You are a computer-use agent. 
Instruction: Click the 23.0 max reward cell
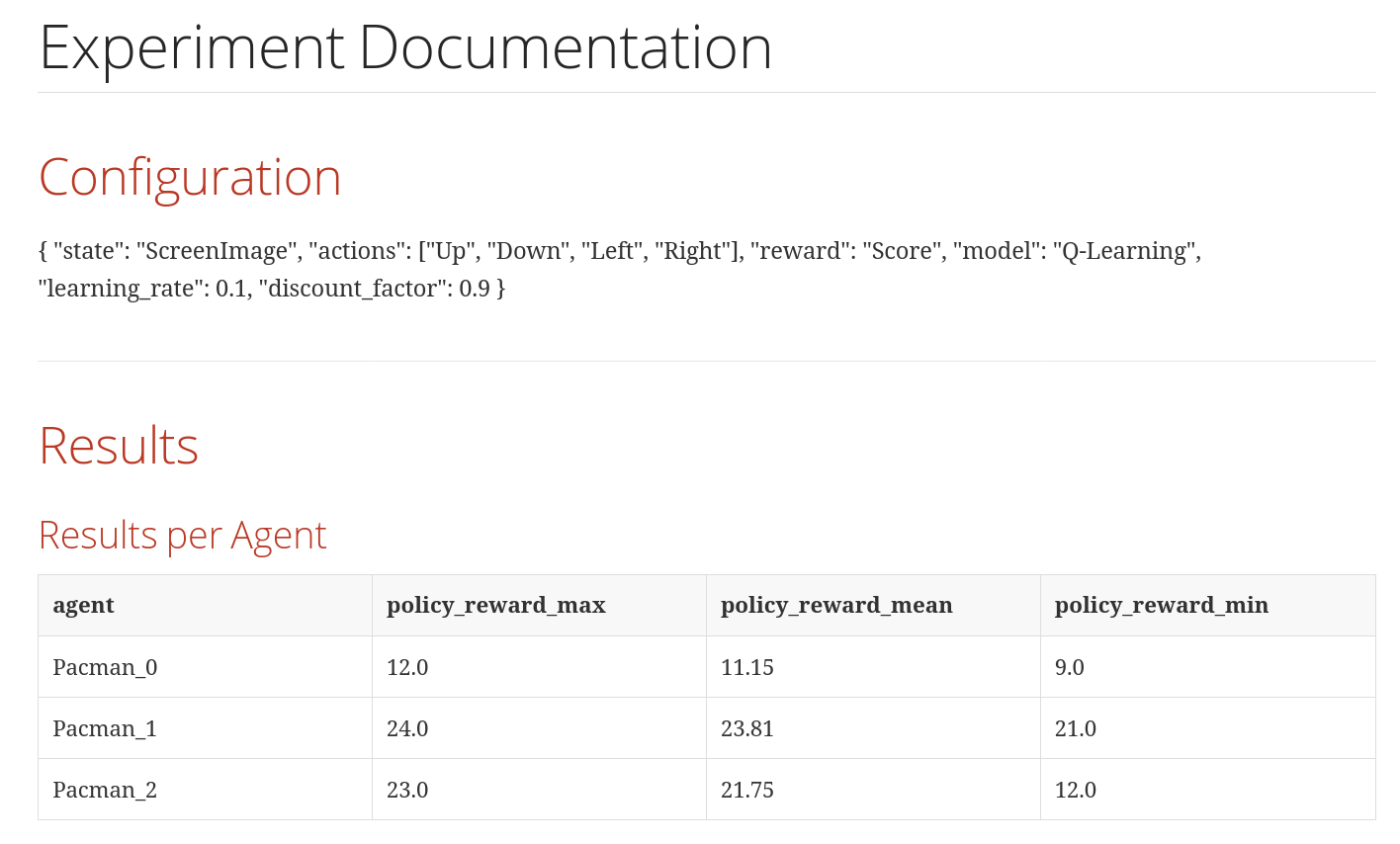pos(407,790)
